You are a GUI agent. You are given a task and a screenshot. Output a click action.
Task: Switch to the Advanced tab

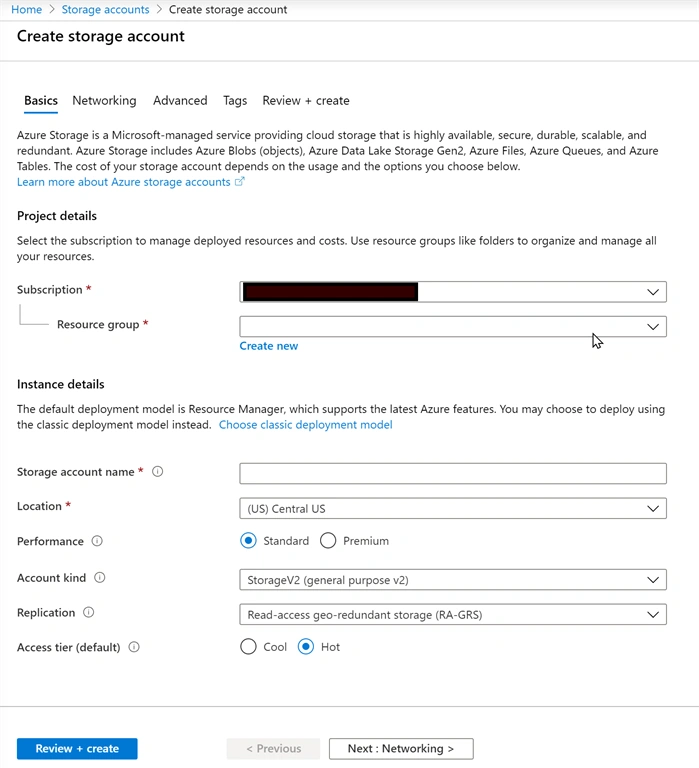(x=180, y=100)
